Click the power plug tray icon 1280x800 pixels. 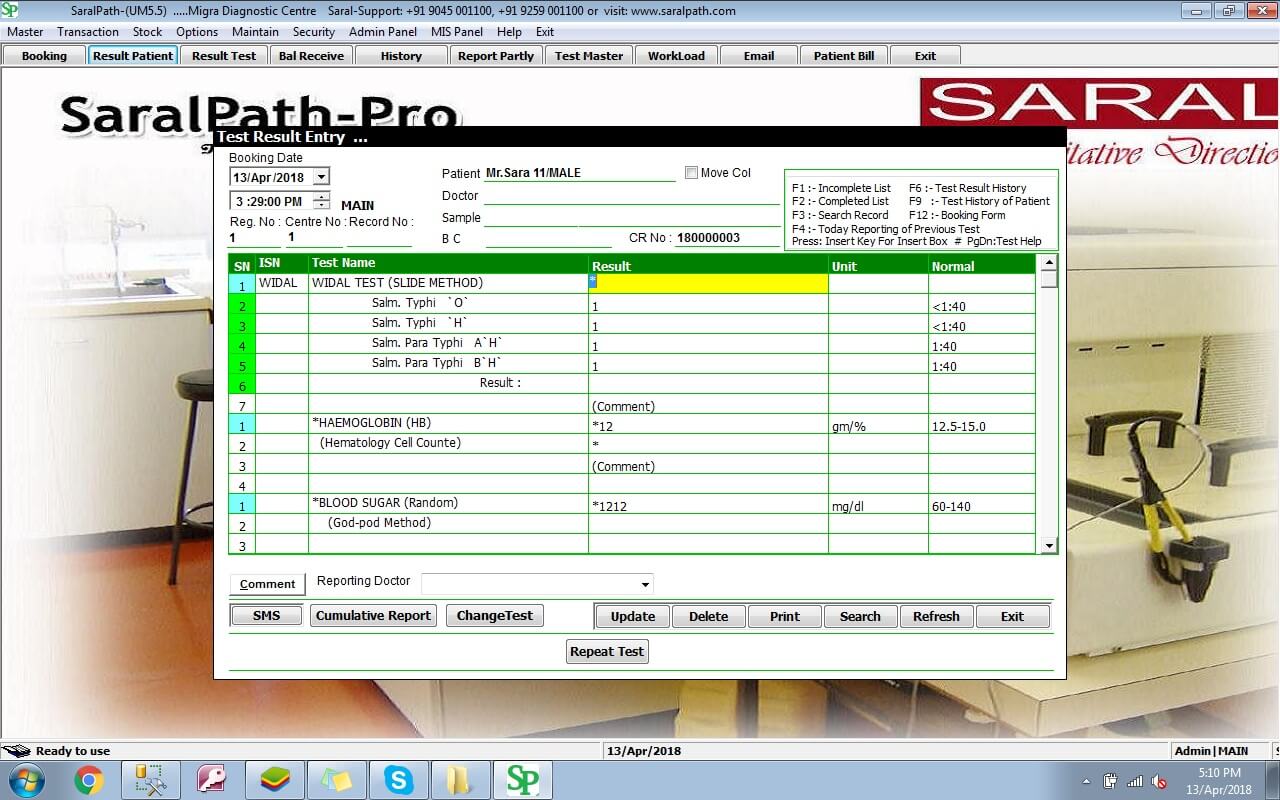point(1110,781)
